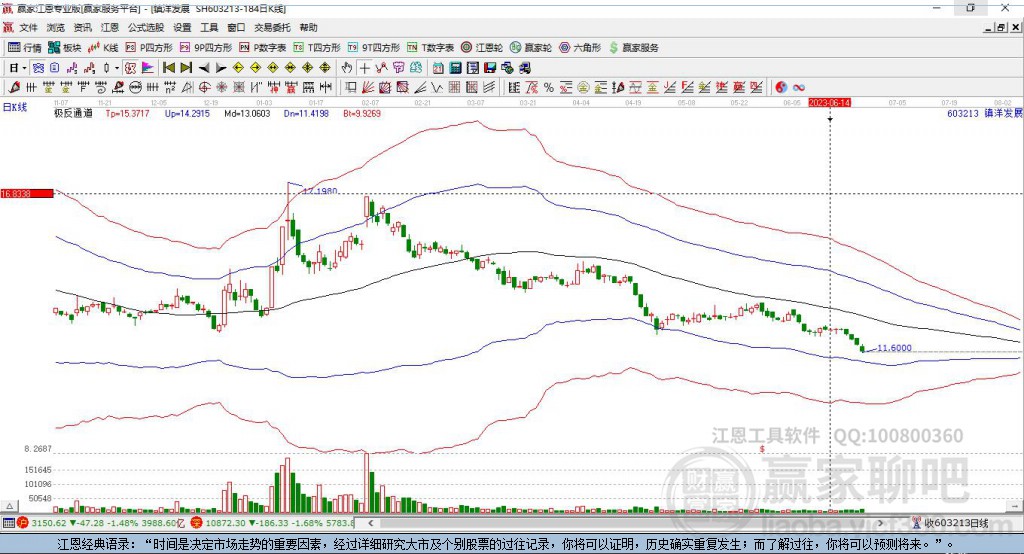This screenshot has height=554, width=1024.
Task: Click the Tp=15.3717 indicator value
Action: (127, 114)
